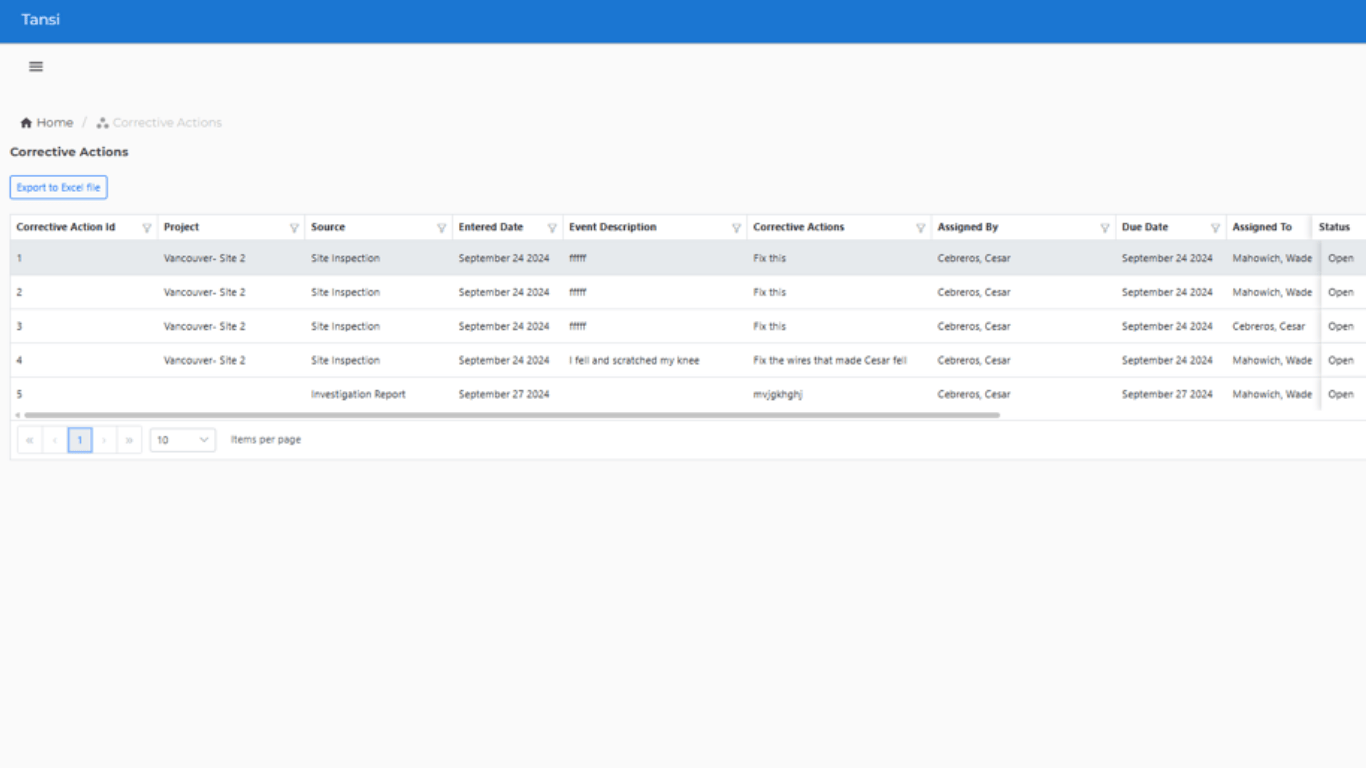Export the table to Excel file
The height and width of the screenshot is (768, 1366).
(58, 187)
